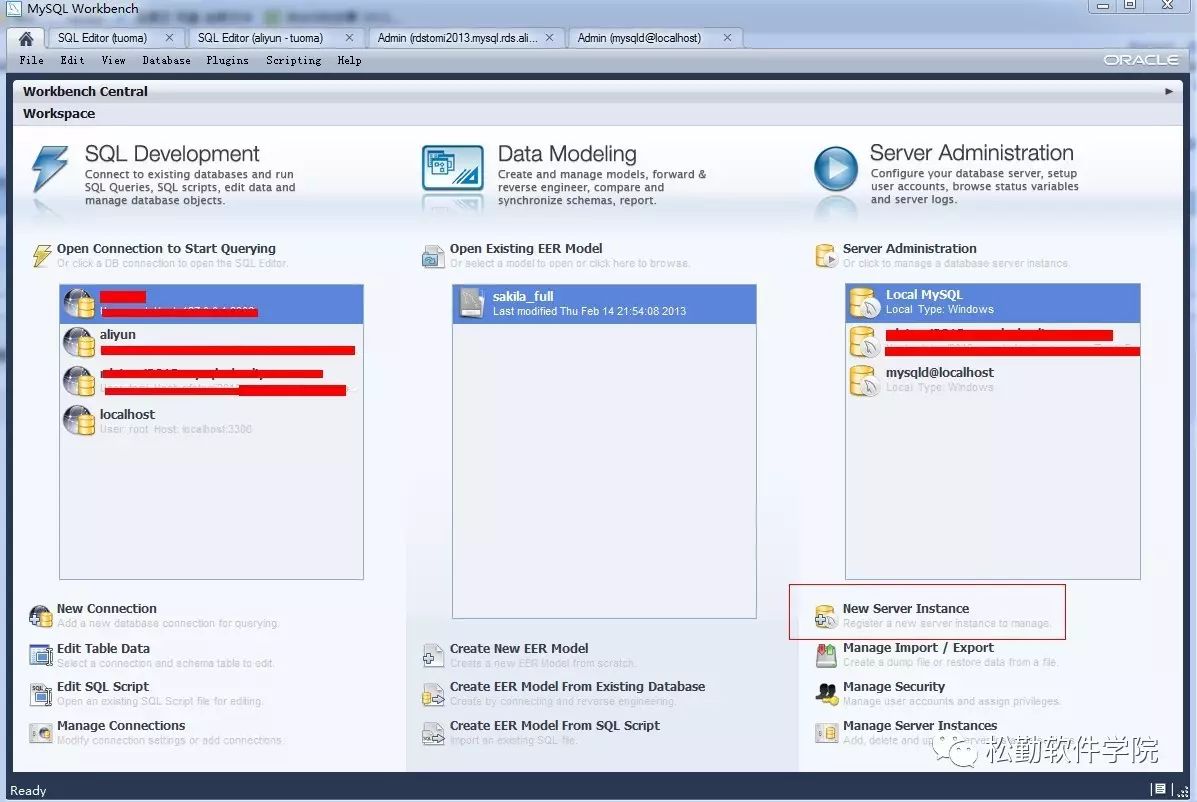Close the Admin (rdstomi2013...) tab
1197x802 pixels.
coord(549,37)
